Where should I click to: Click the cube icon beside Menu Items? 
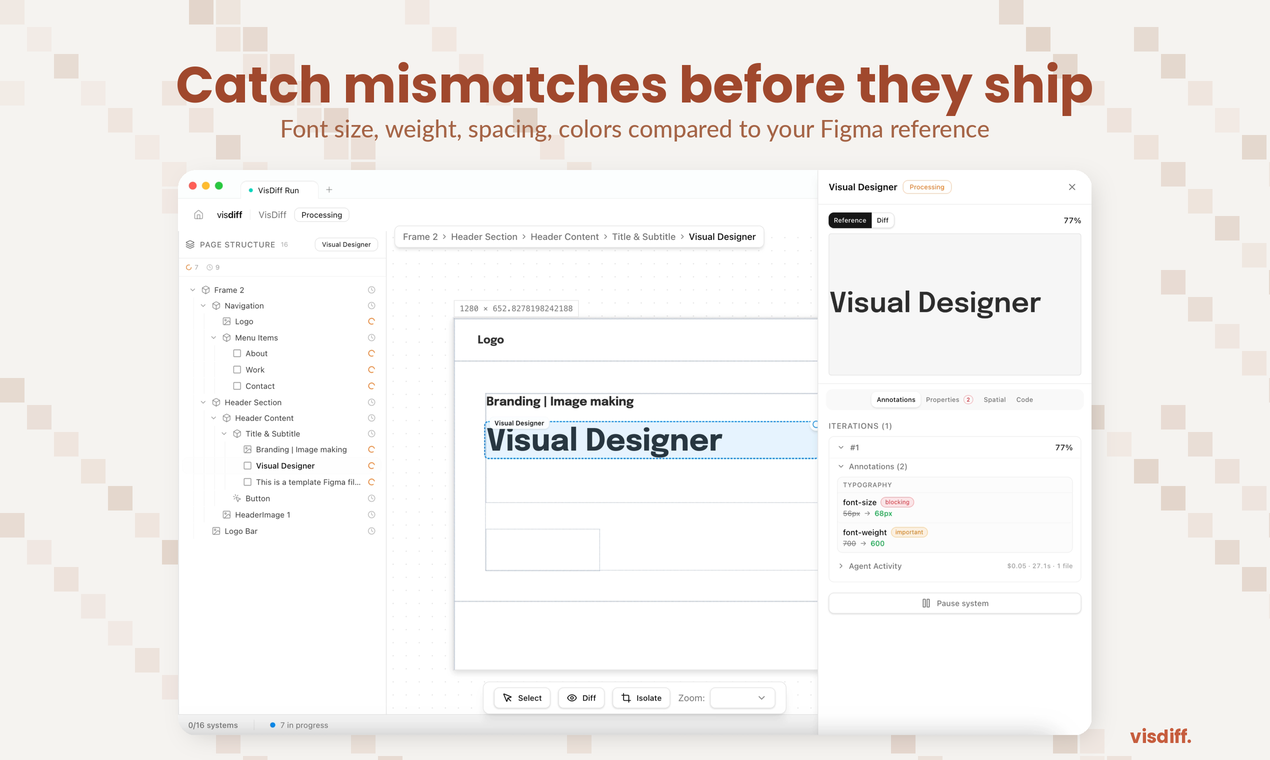226,338
